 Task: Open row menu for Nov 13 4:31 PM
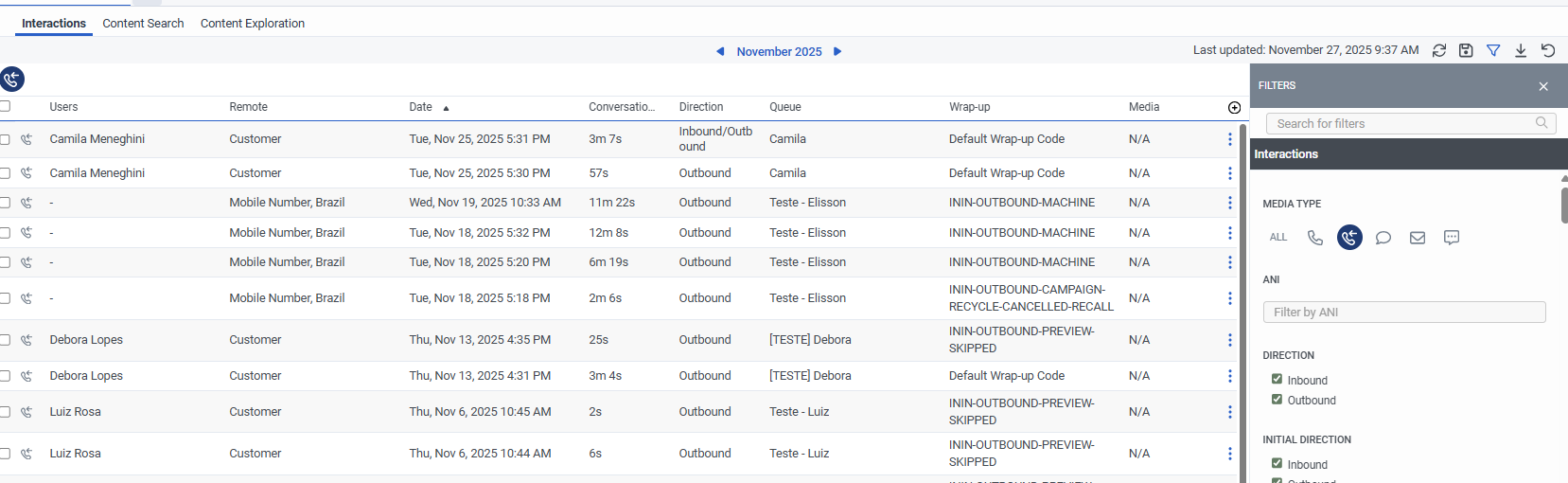click(x=1229, y=376)
